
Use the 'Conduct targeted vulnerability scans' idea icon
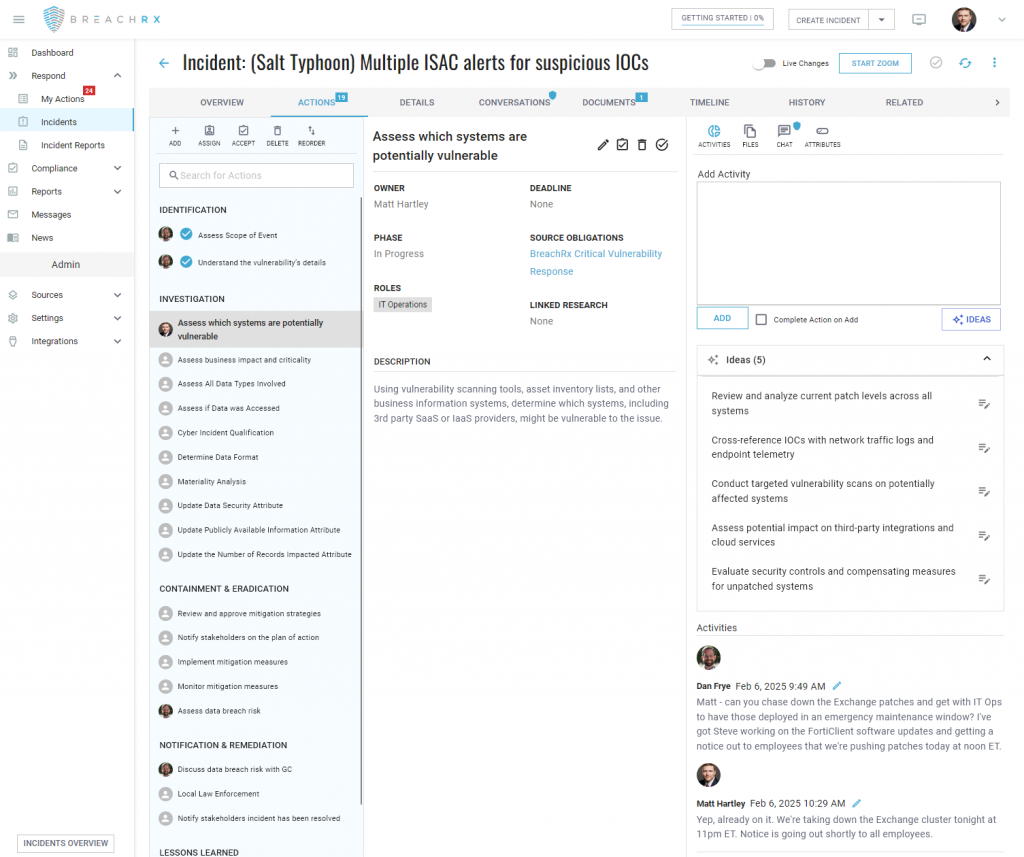(984, 491)
